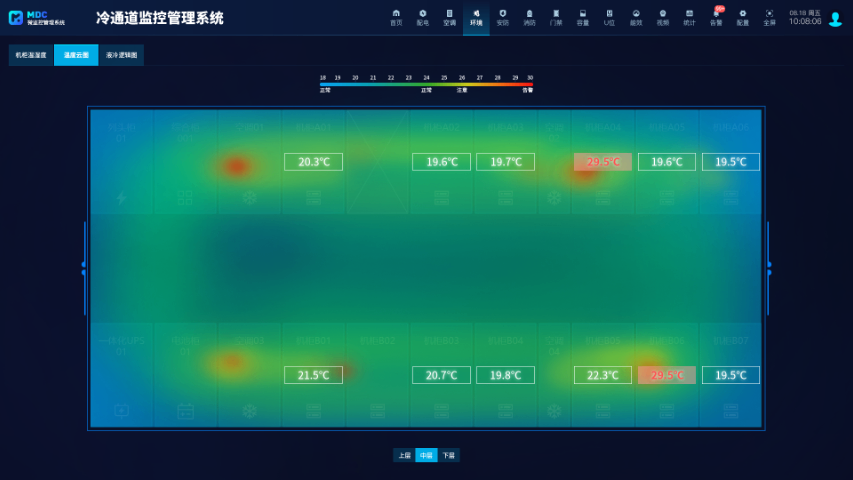The height and width of the screenshot is (480, 853).
Task: Select the 消防 fire protection icon
Action: pos(529,17)
